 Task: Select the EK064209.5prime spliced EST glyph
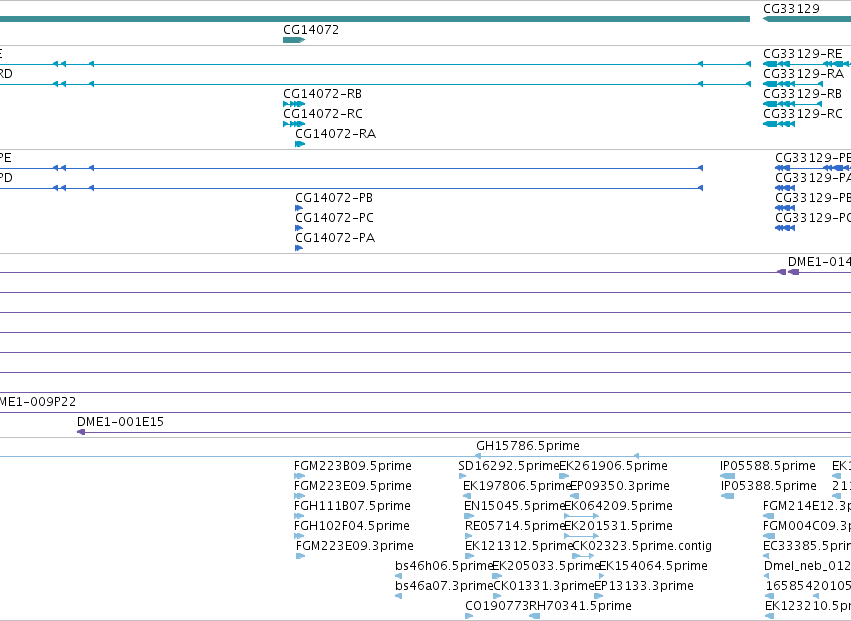(581, 516)
